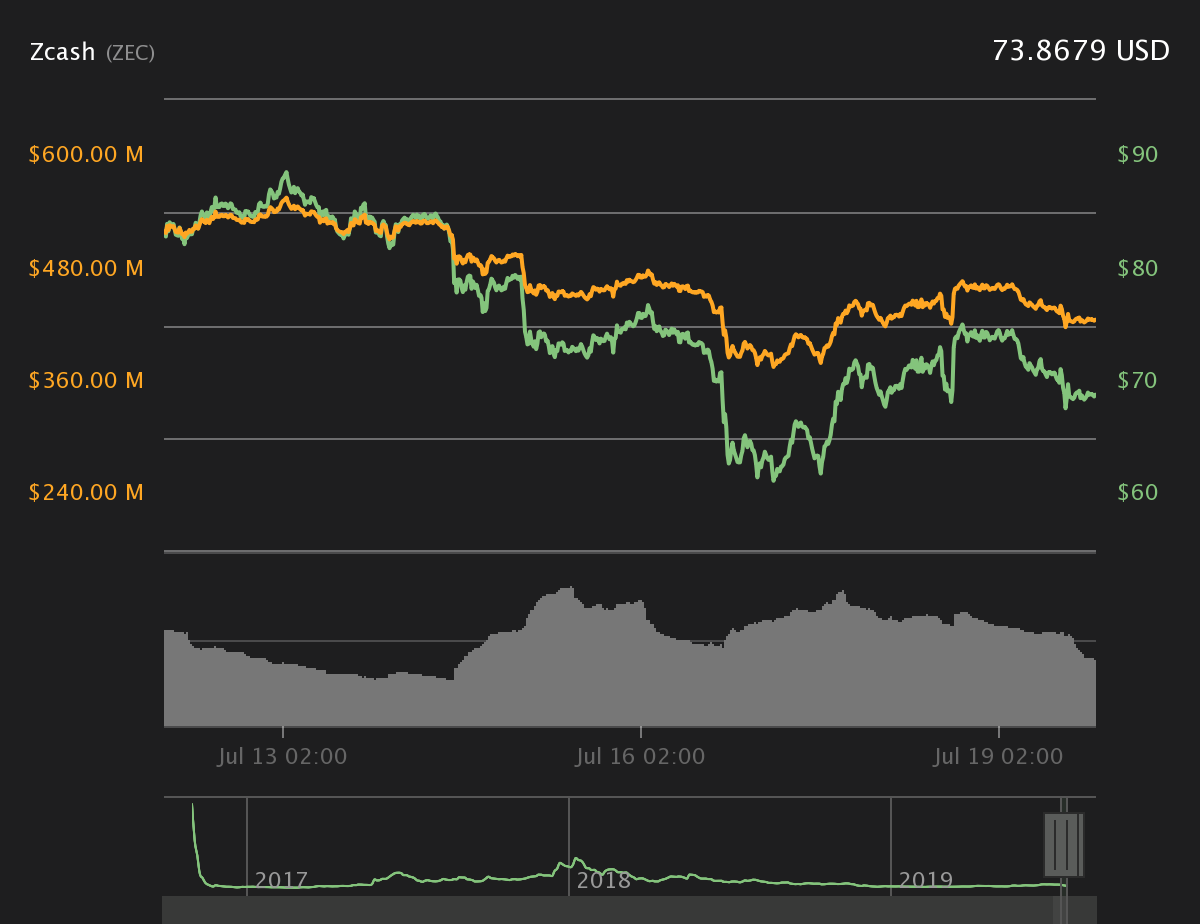
Task: Click the 2019 marker in the navigator
Action: [x=926, y=880]
